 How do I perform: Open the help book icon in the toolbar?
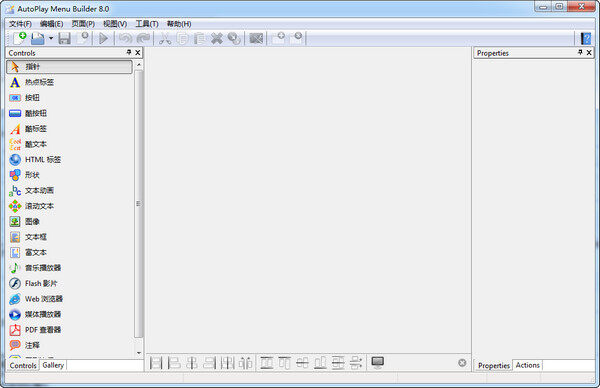[585, 38]
